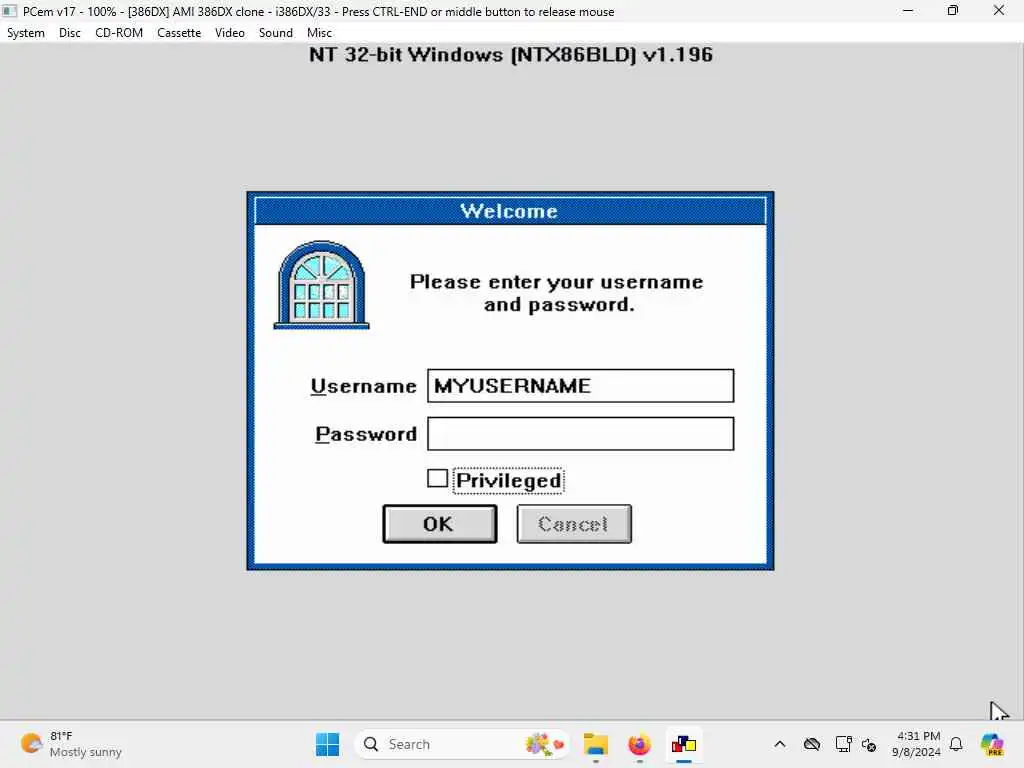Image resolution: width=1024 pixels, height=768 pixels.
Task: Click the PCem taskbar icon
Action: pos(684,744)
